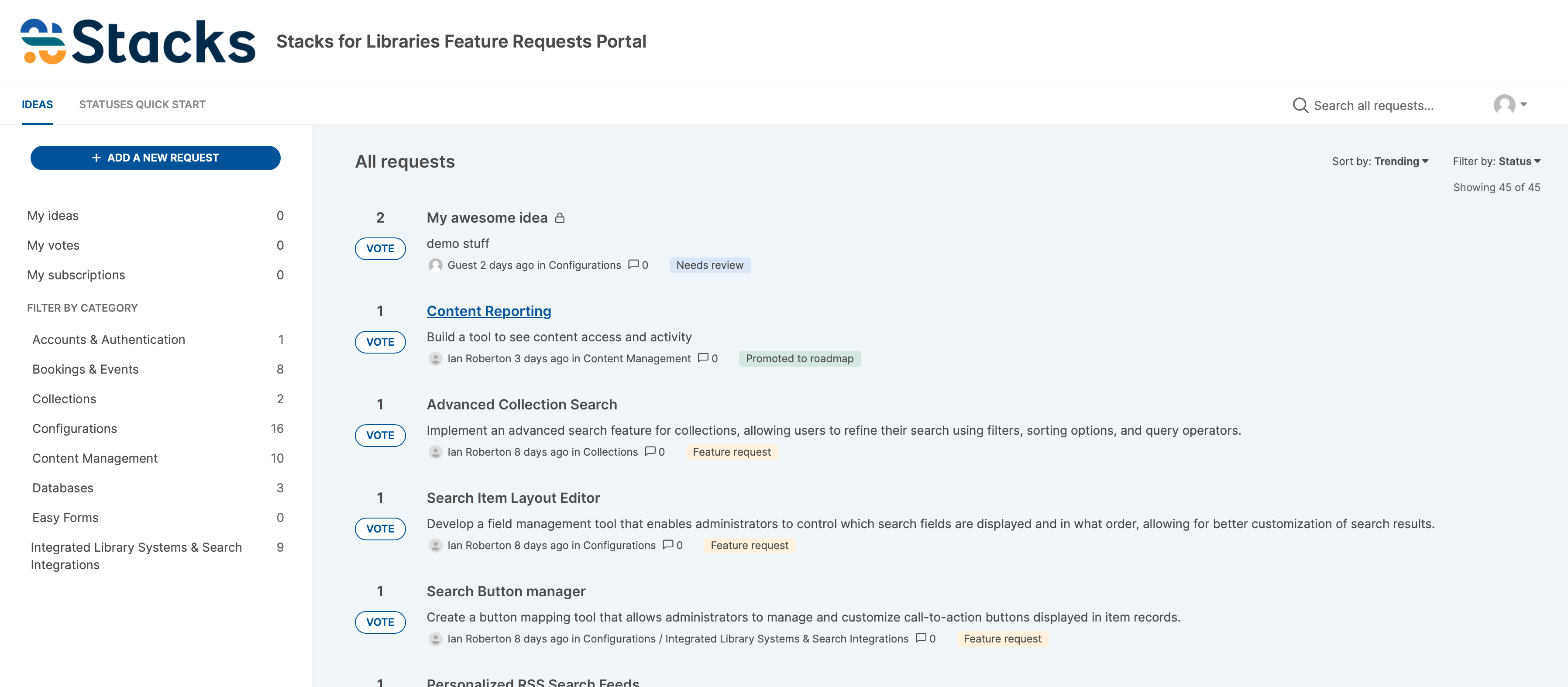Click comment icon on My awesome idea
Screen dimensions: 1568x687
pos(633,264)
